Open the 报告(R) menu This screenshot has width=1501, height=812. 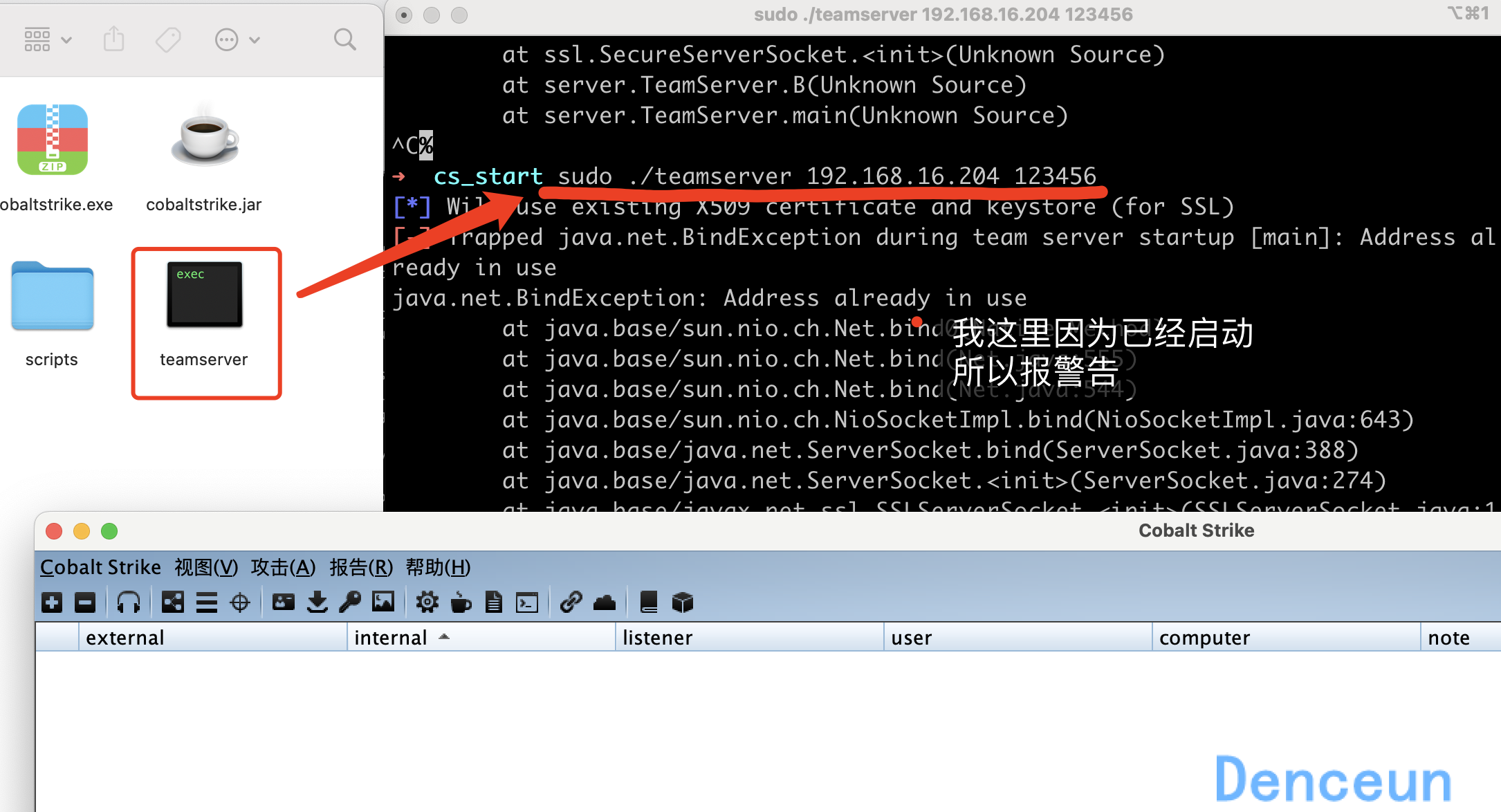361,567
